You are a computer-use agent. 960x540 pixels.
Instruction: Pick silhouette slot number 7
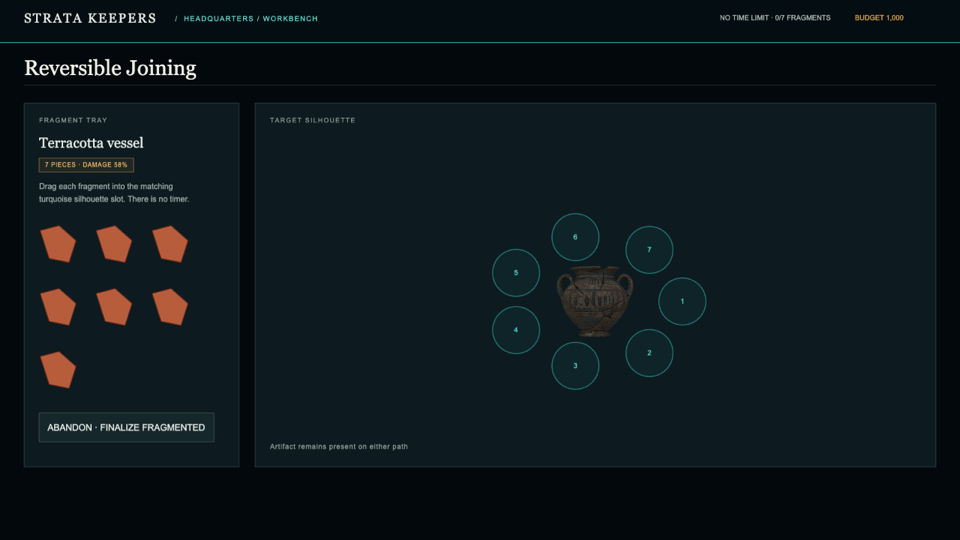(649, 250)
